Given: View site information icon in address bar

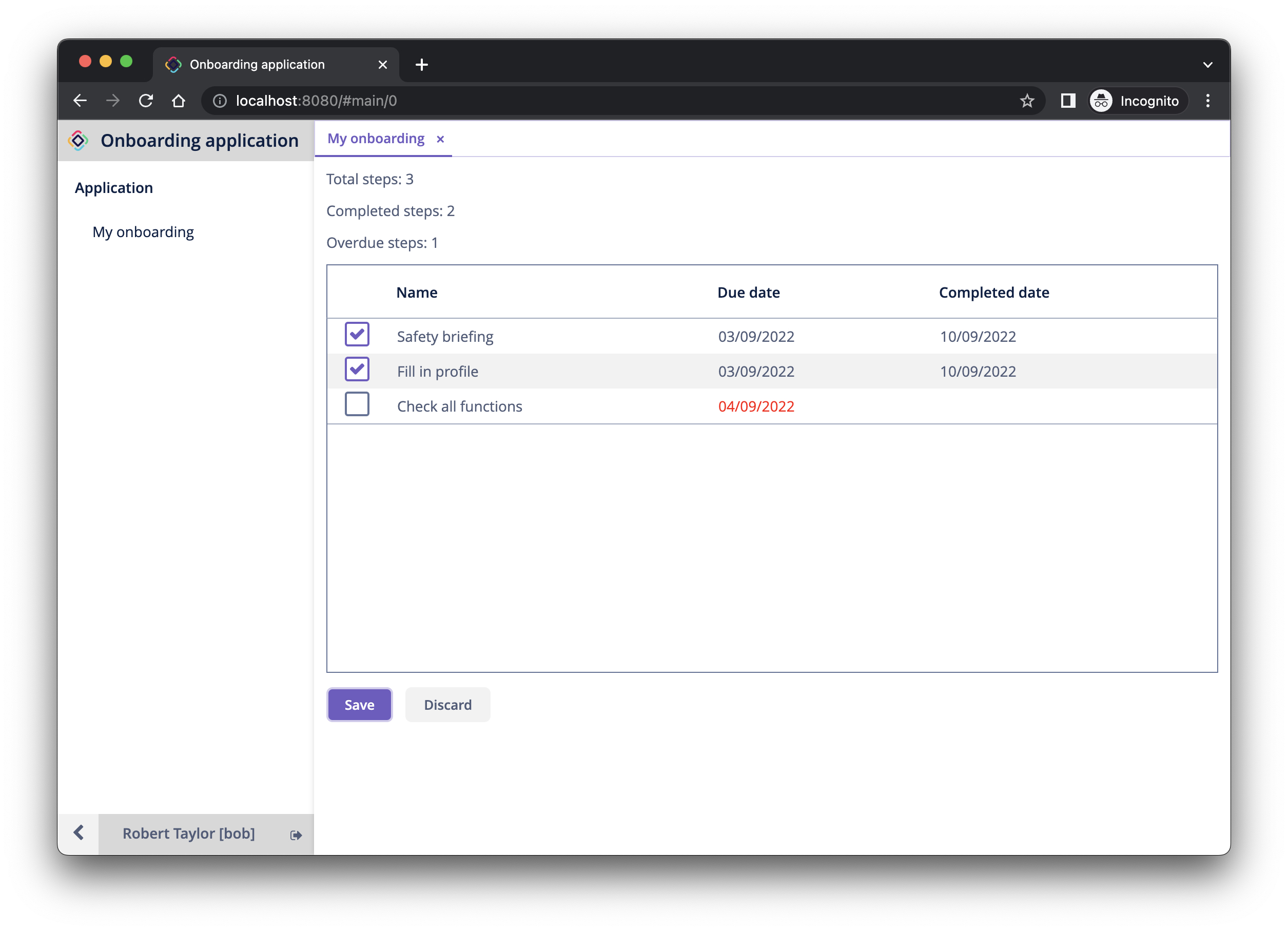Looking at the screenshot, I should click(x=220, y=101).
